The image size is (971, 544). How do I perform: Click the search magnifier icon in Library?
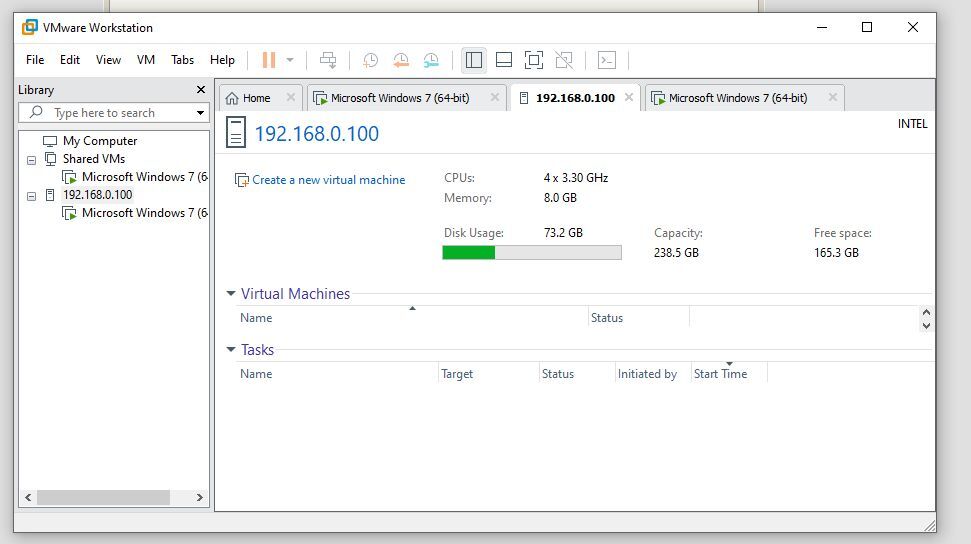click(x=37, y=112)
